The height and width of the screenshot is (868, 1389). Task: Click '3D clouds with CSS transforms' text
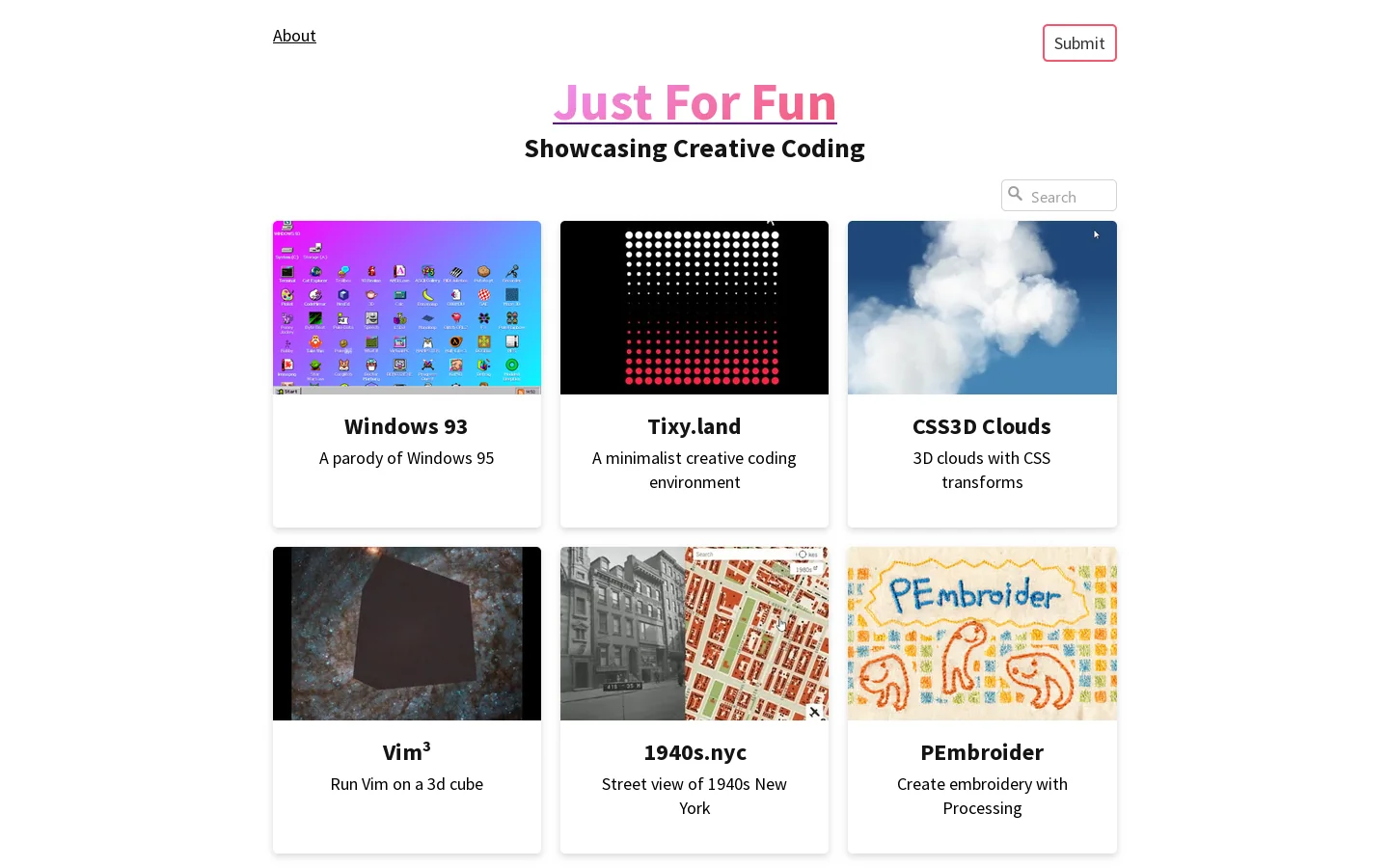pos(982,470)
